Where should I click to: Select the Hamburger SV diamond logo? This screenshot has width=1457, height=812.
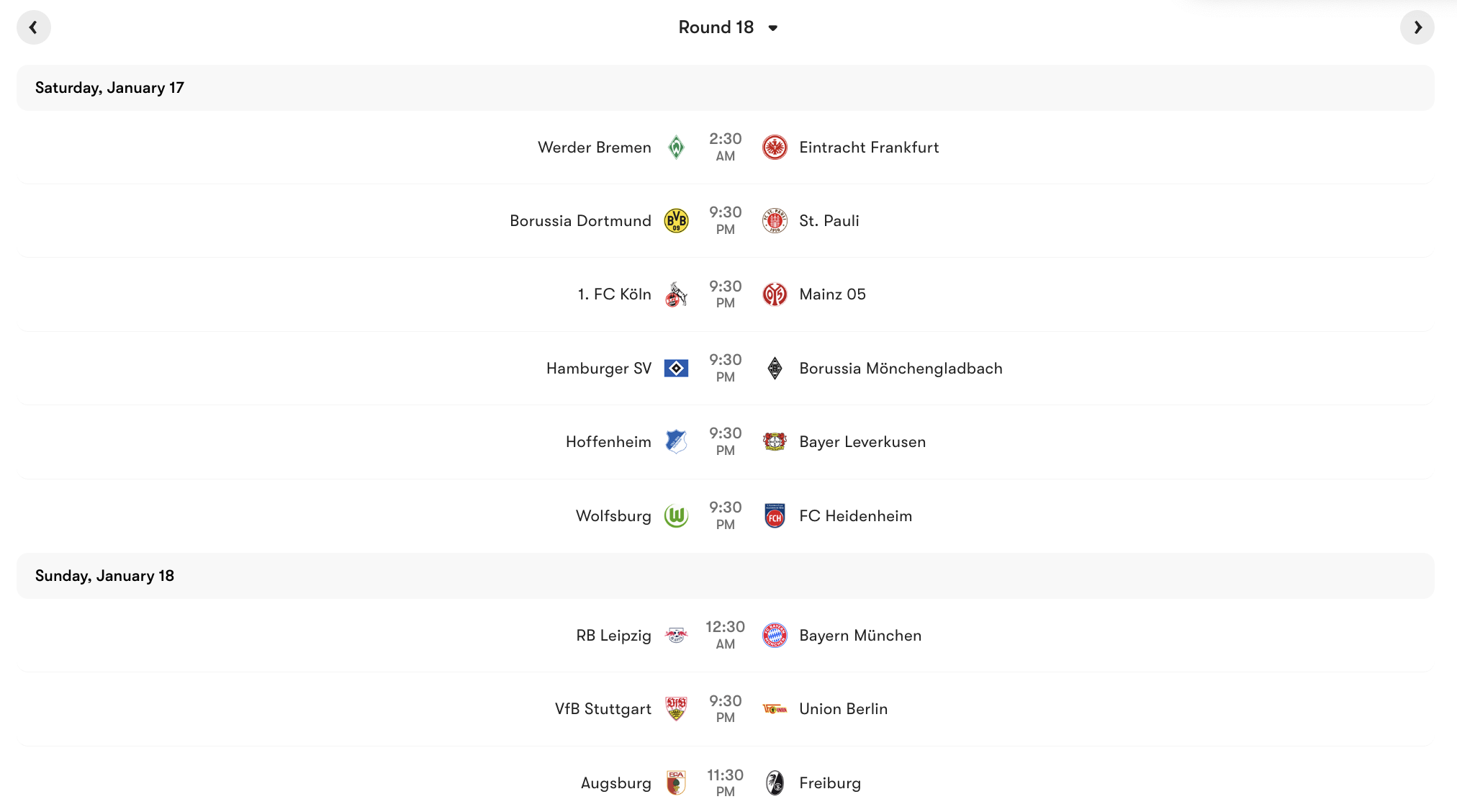(x=677, y=368)
